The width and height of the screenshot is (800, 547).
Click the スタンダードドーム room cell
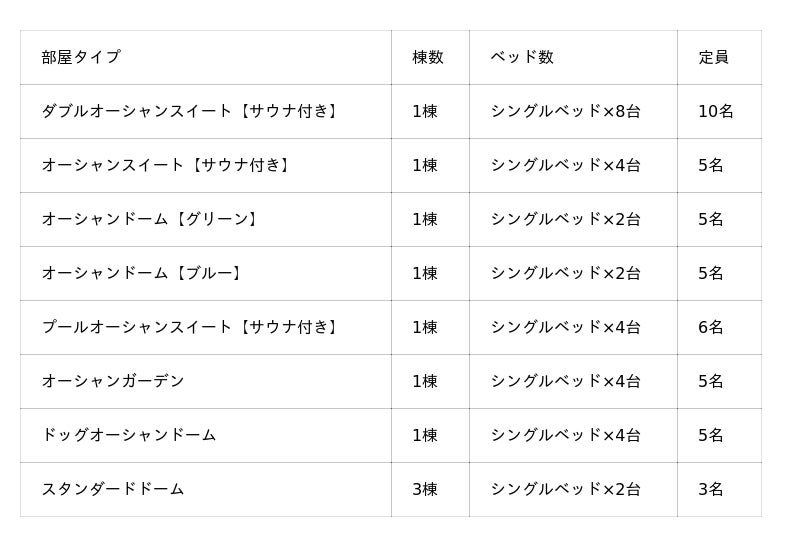point(113,489)
